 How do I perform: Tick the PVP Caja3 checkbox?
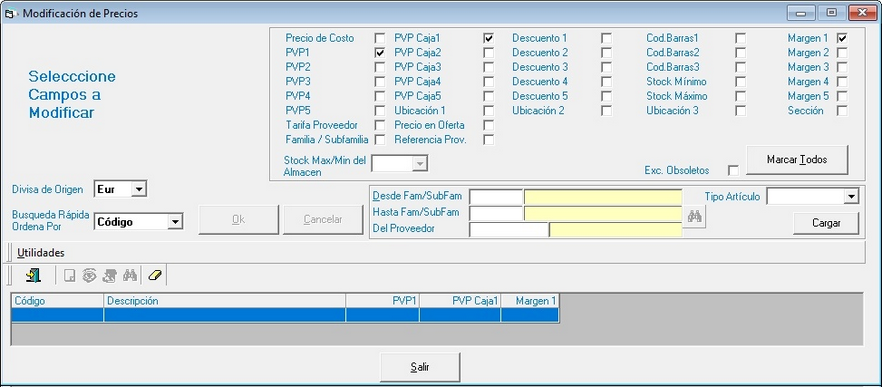(489, 68)
